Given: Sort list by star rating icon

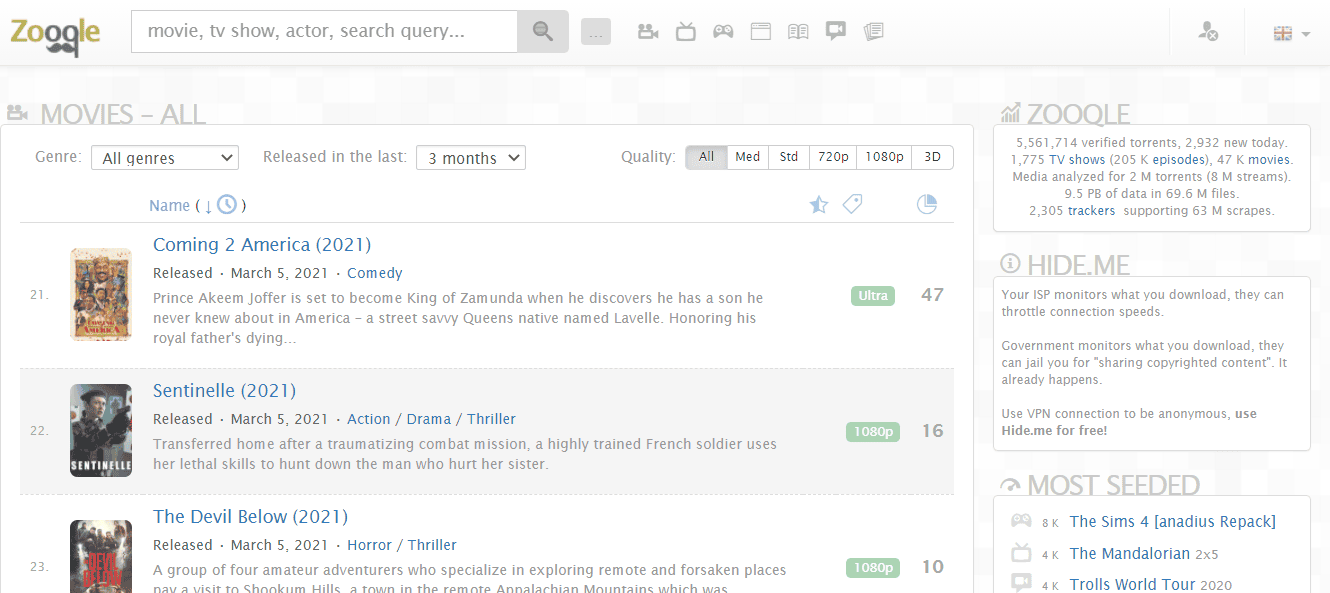Looking at the screenshot, I should (x=818, y=205).
